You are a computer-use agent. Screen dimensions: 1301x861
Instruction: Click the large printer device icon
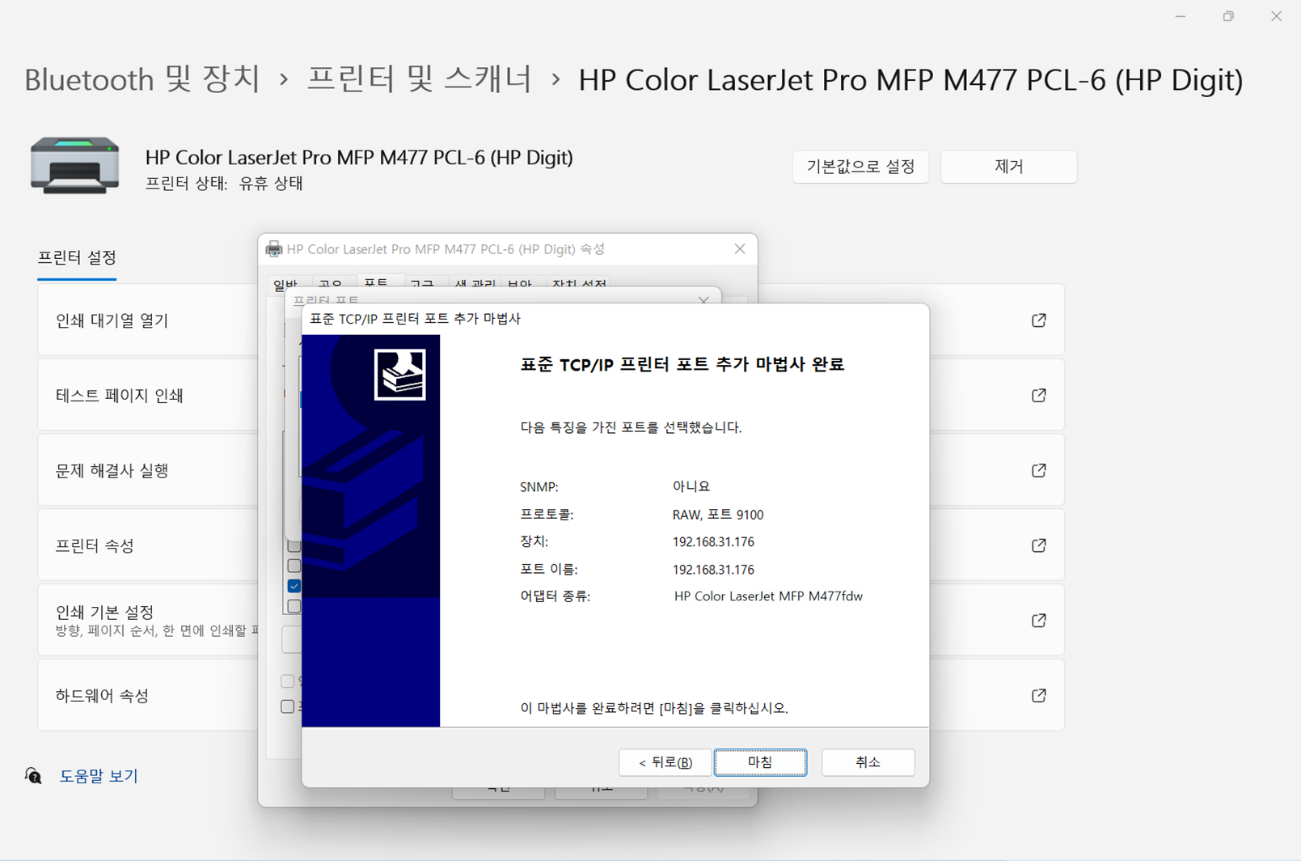[x=75, y=166]
